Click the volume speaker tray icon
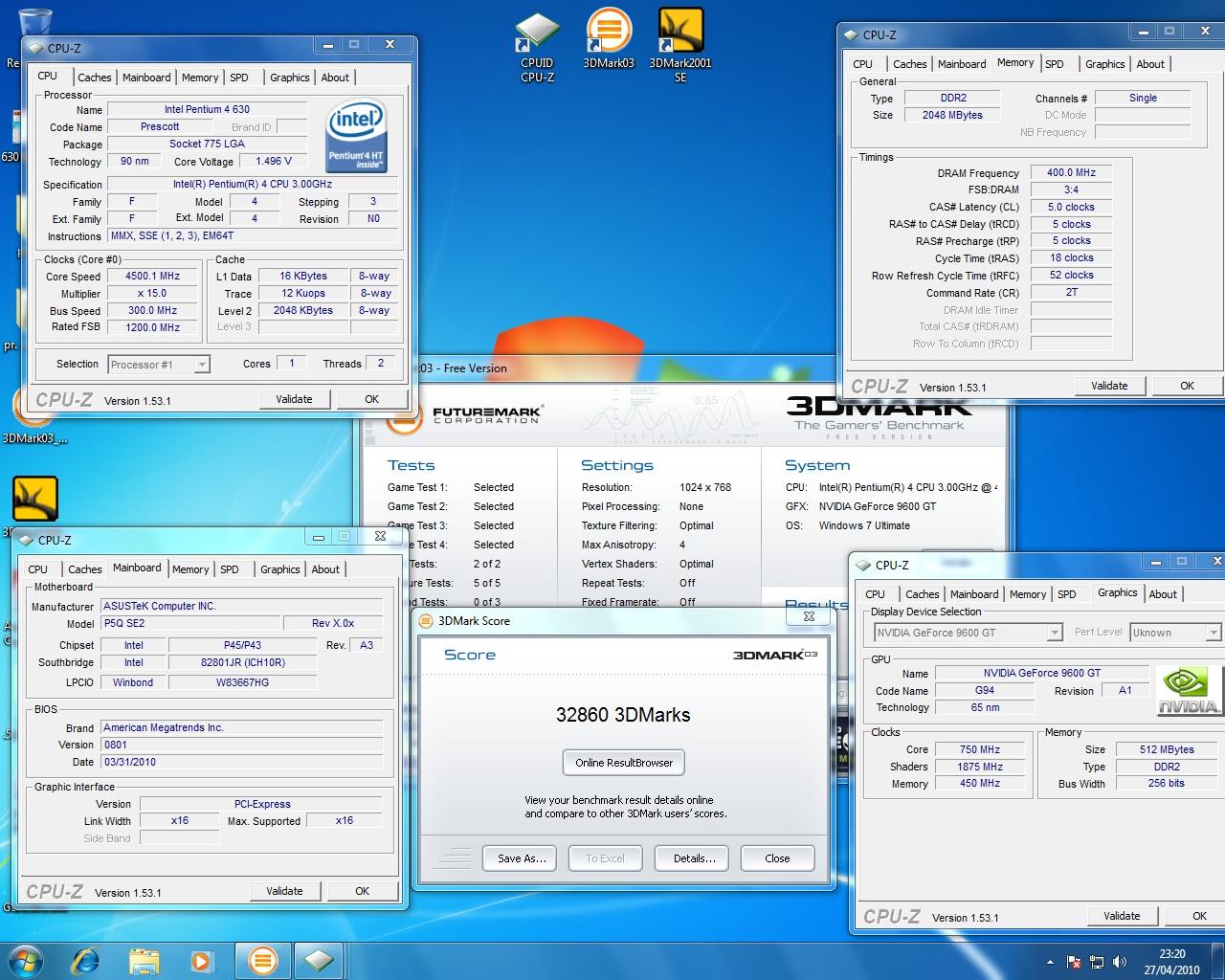1225x980 pixels. click(x=1119, y=962)
